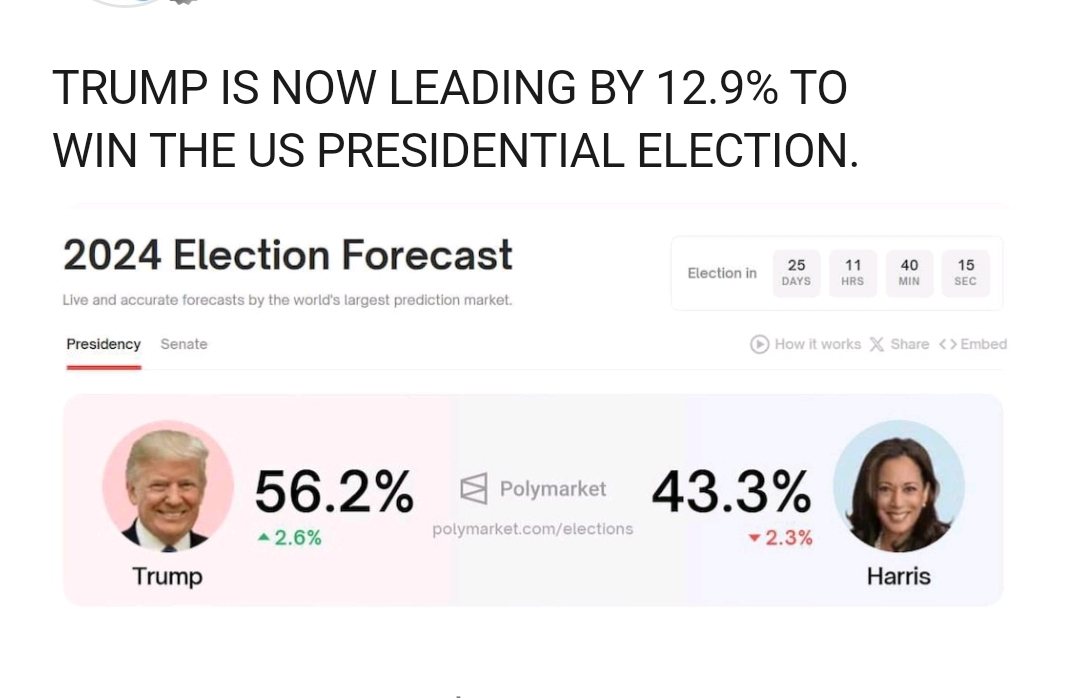Click the Polymarket logo icon
This screenshot has height=698, width=1080.
click(474, 489)
